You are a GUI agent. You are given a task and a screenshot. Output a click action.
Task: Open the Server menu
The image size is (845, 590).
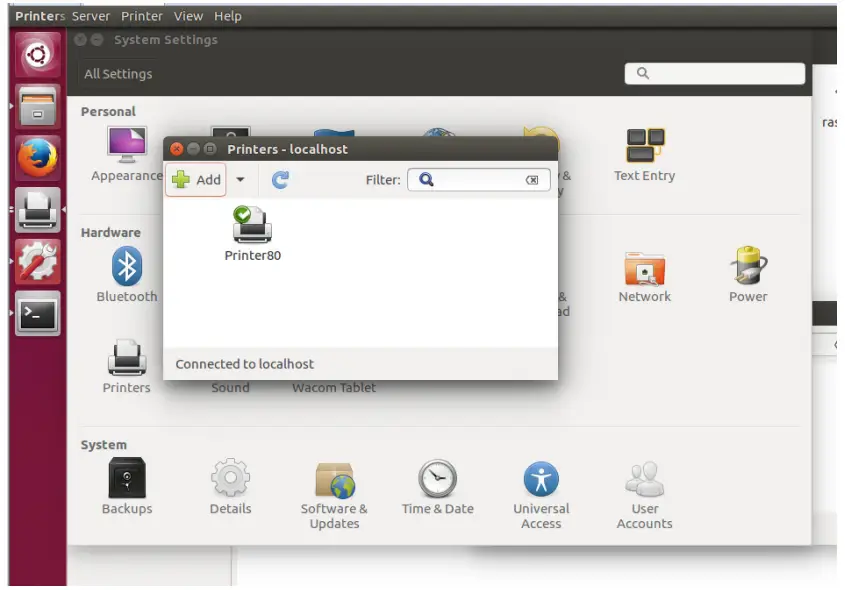pyautogui.click(x=91, y=16)
